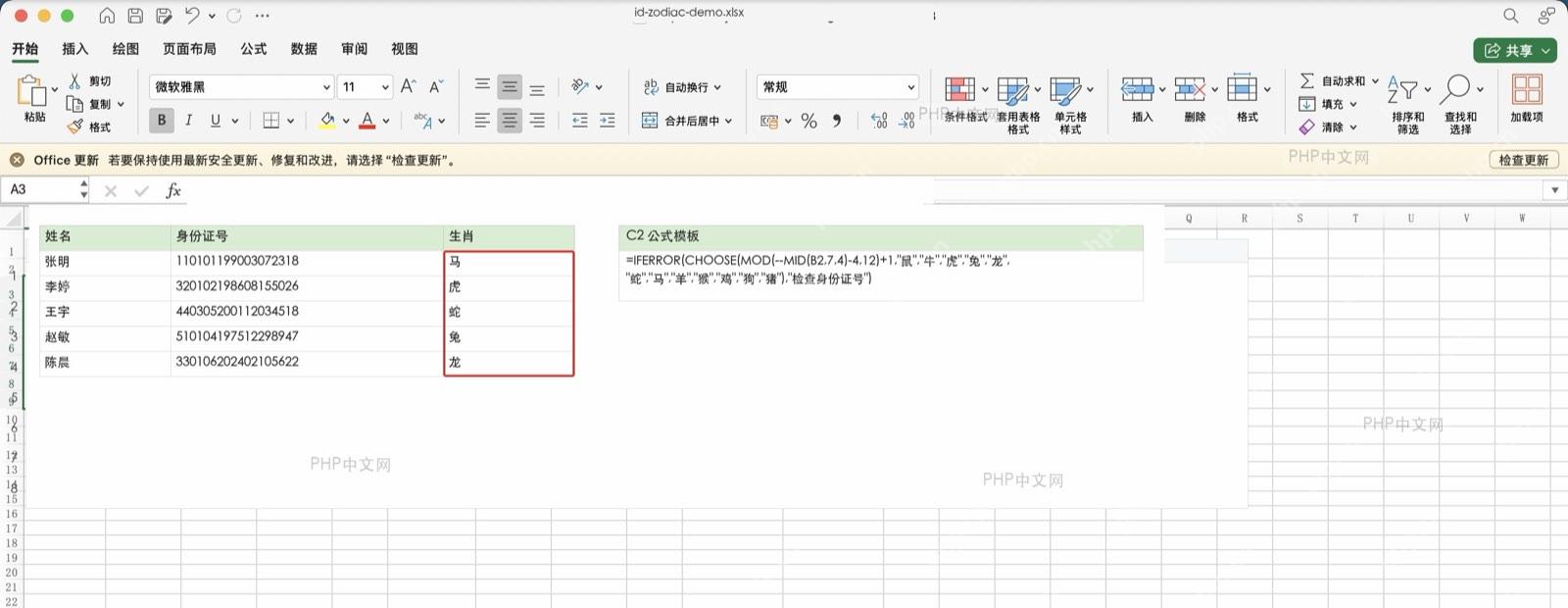
Task: Click the Increase decimal icon
Action: [x=879, y=121]
